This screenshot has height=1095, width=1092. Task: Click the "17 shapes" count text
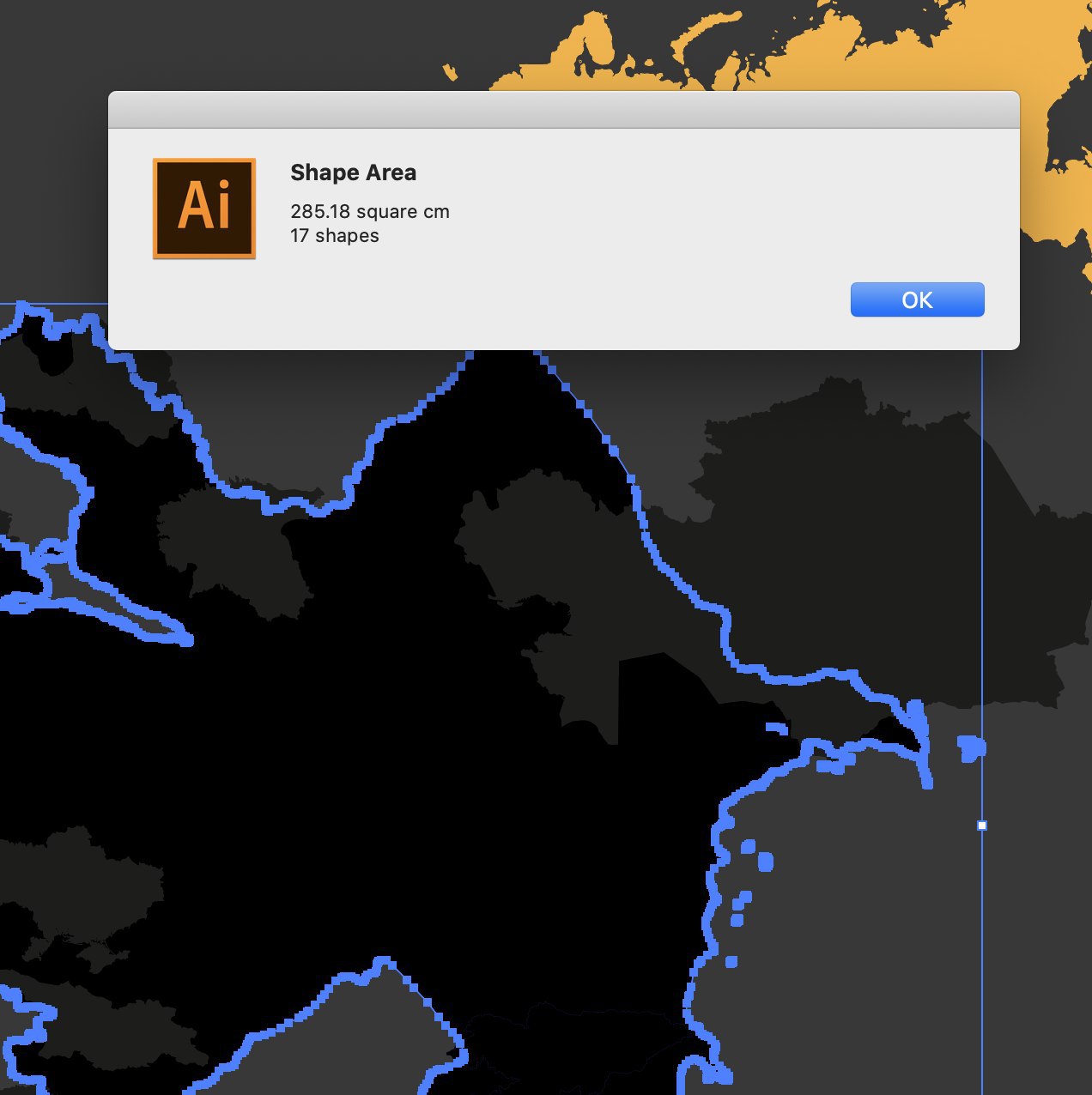coord(335,235)
